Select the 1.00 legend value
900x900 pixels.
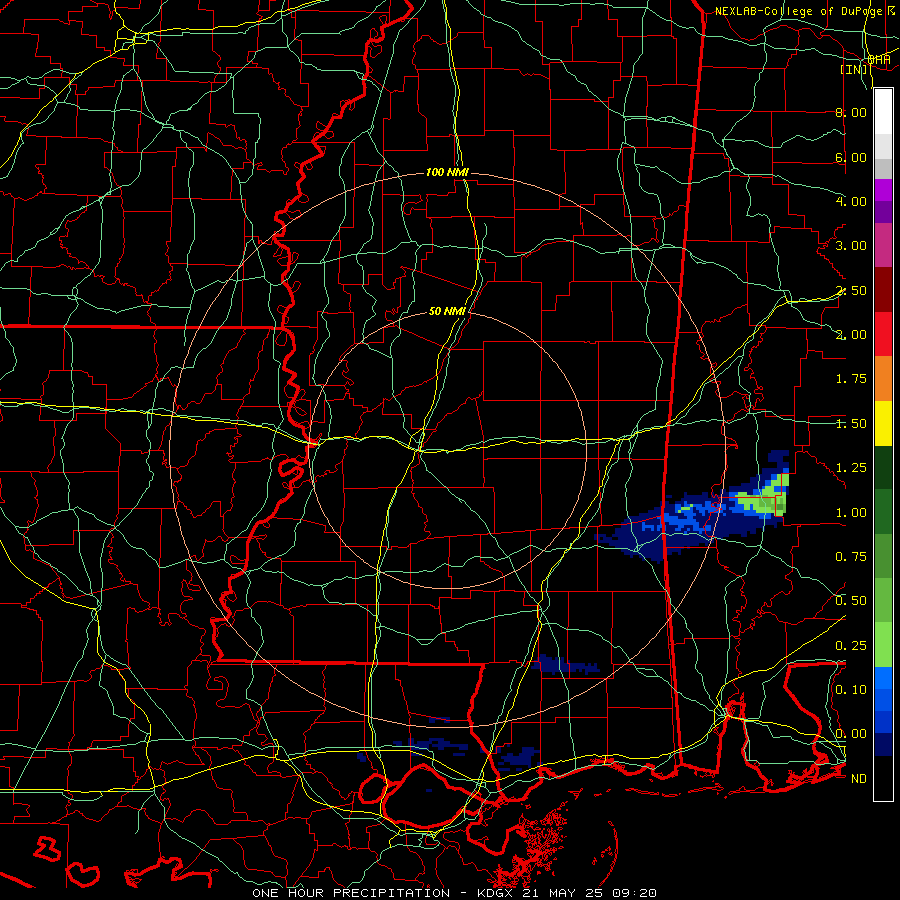tap(851, 513)
